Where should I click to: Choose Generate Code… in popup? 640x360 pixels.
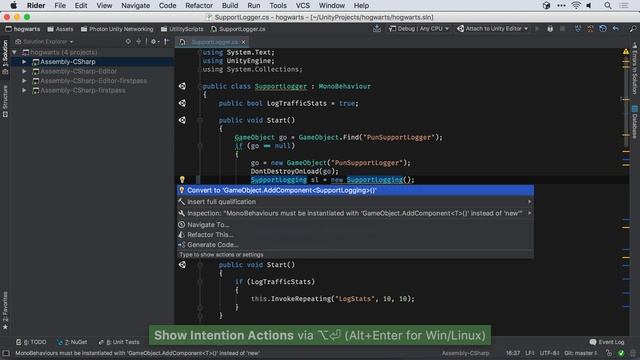point(355,244)
